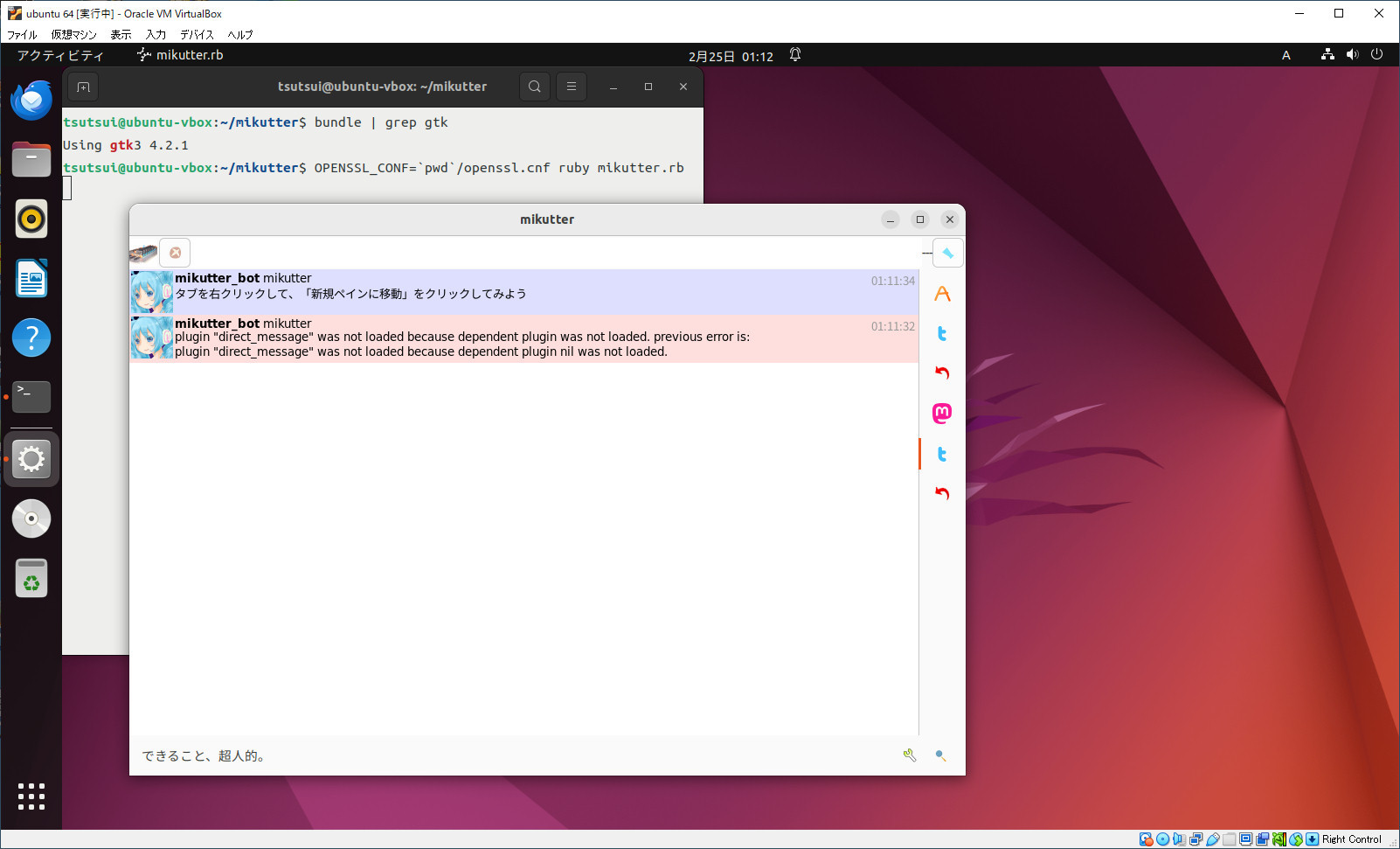Open the terminal search button
This screenshot has height=849, width=1400.
coord(535,87)
